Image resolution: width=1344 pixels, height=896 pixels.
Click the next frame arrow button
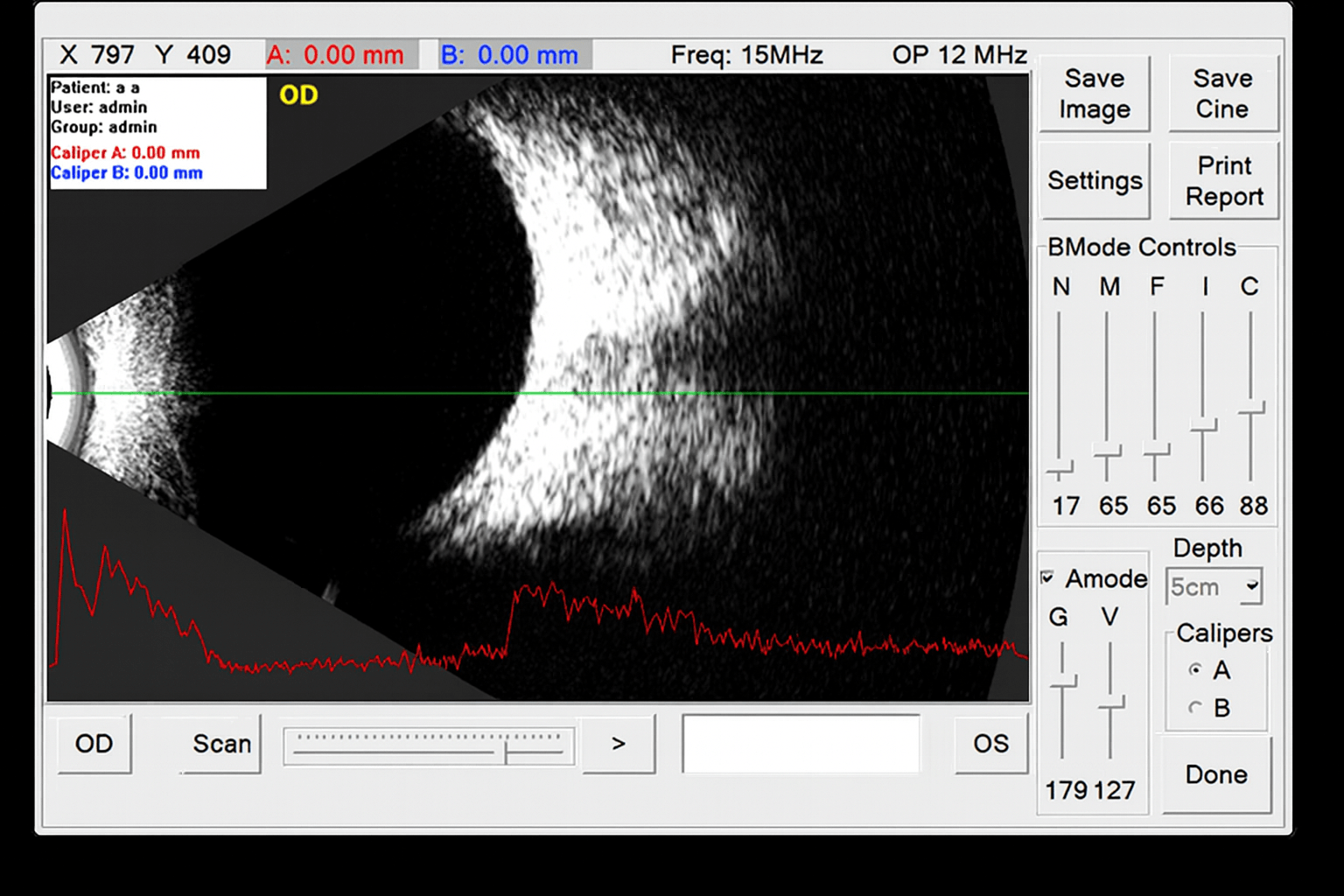tap(619, 744)
